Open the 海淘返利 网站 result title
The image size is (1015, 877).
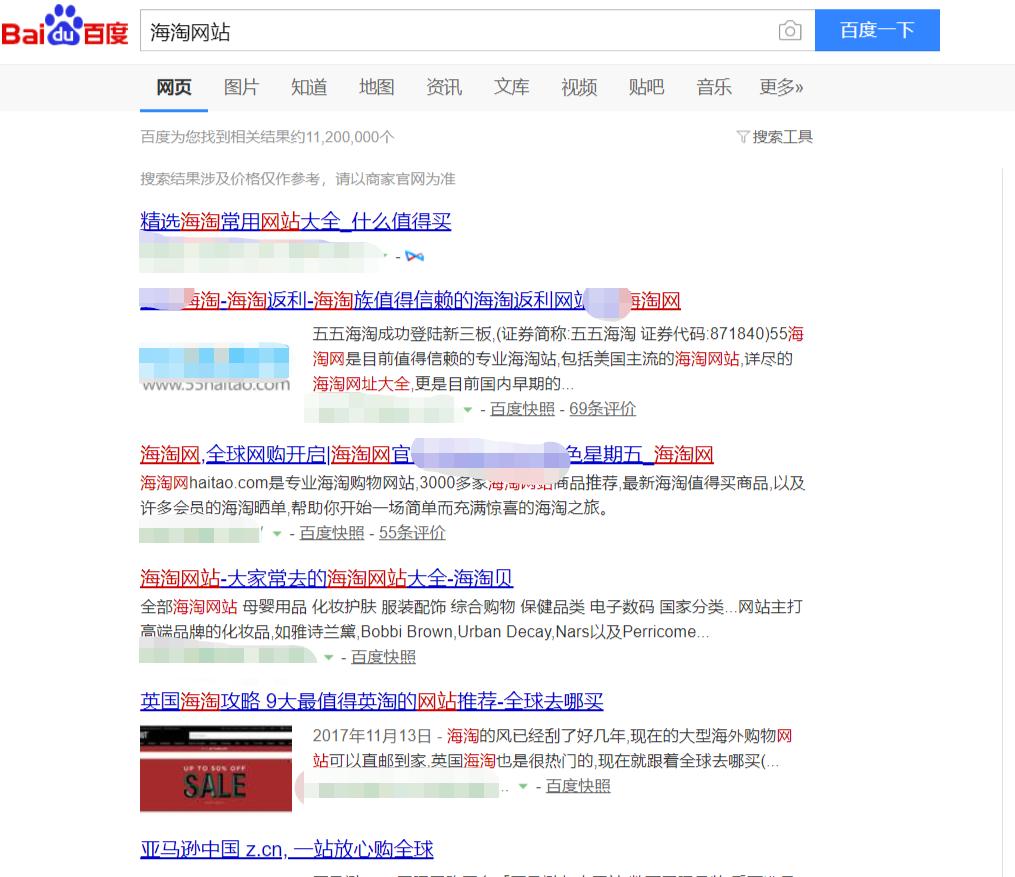click(410, 301)
